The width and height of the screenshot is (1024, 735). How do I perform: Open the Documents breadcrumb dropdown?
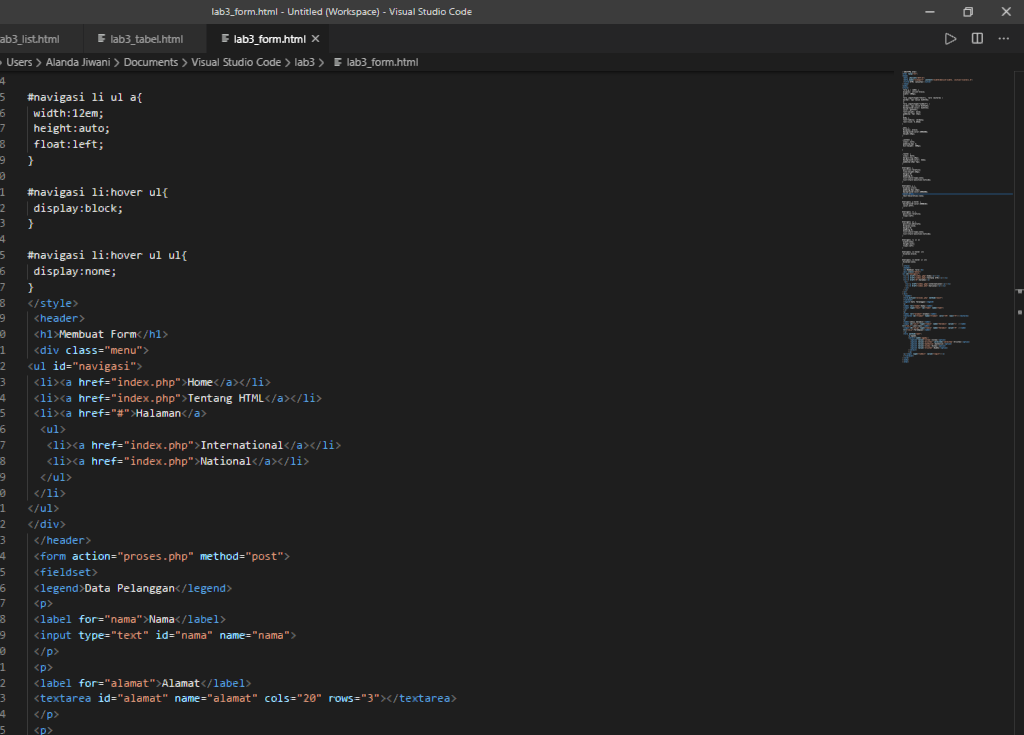point(150,61)
